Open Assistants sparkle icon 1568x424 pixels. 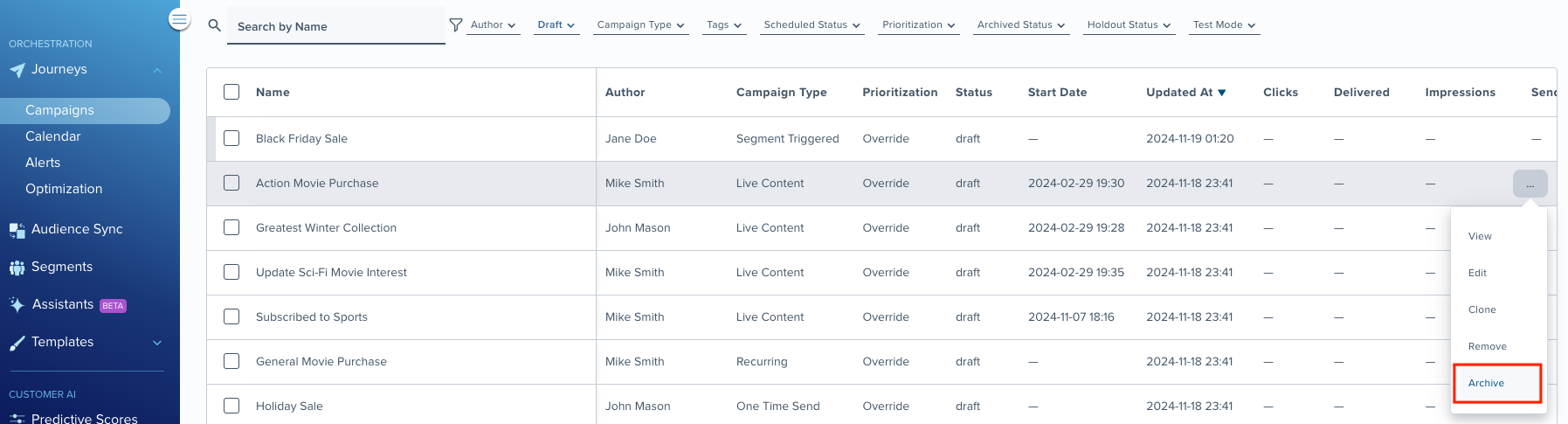(17, 304)
